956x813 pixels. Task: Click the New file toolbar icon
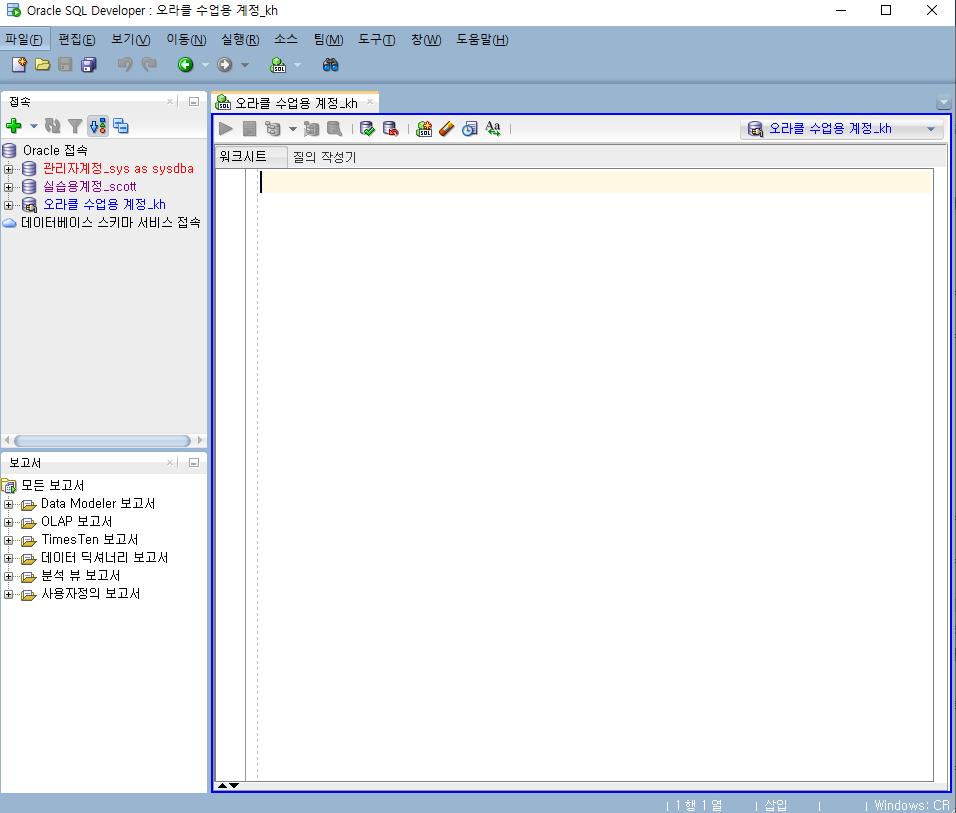pos(19,65)
